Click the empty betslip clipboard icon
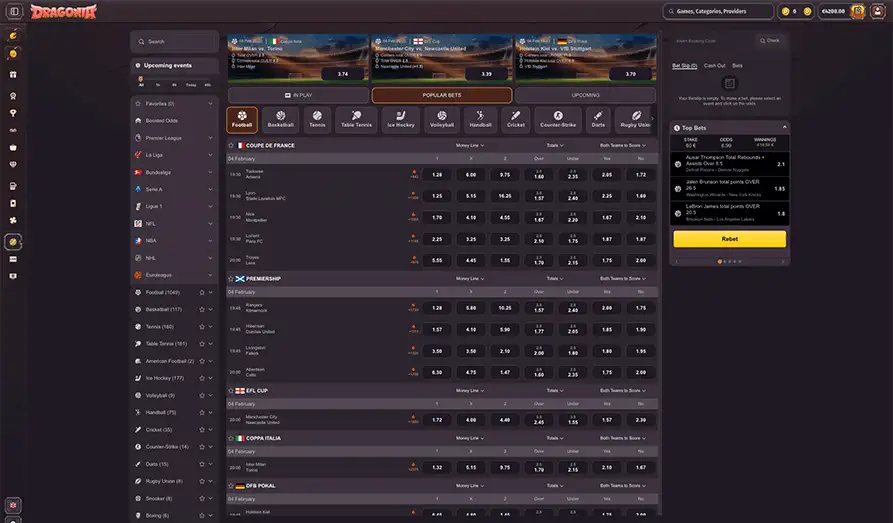Image resolution: width=893 pixels, height=523 pixels. coord(730,84)
